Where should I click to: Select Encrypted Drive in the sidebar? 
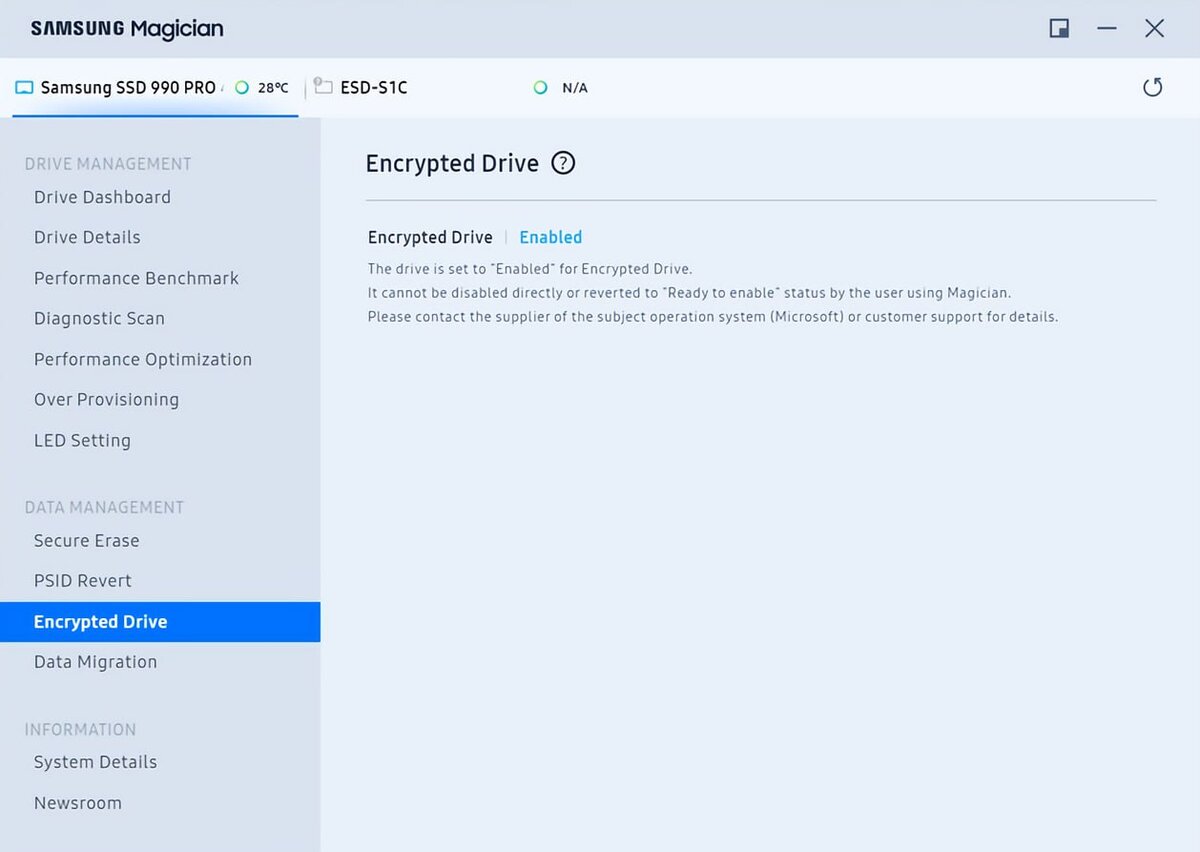[160, 621]
